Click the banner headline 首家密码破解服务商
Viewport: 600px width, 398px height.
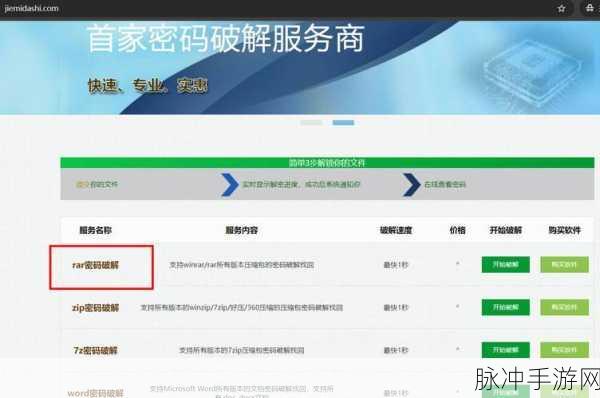point(226,38)
